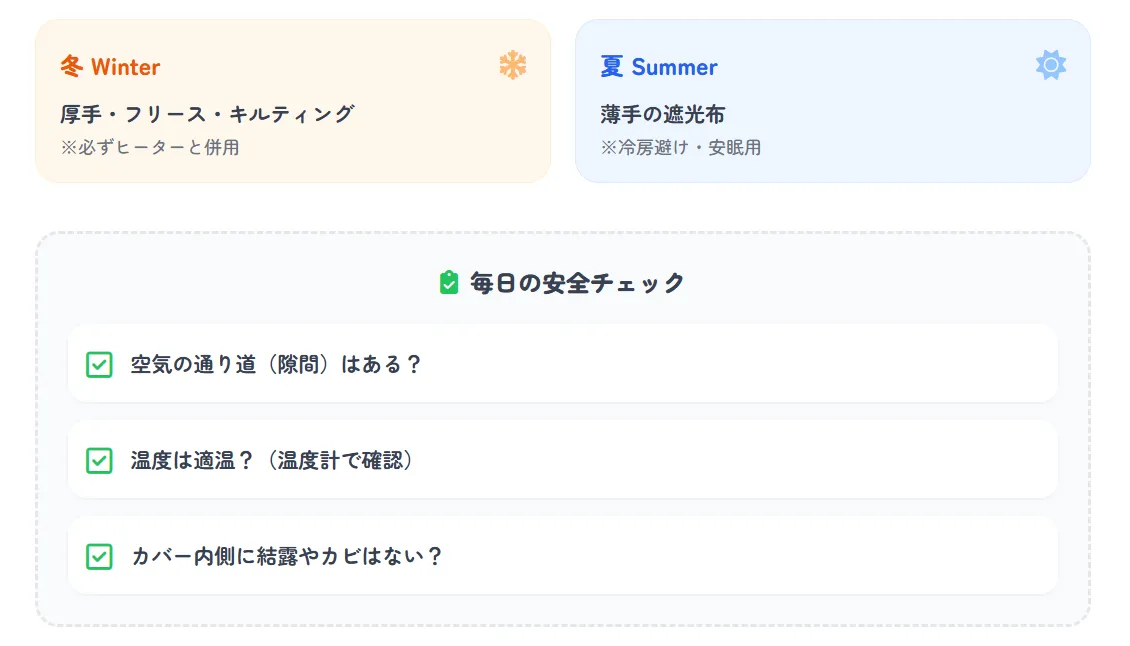
Task: Click the 温度は適温？（温度計で確認） label
Action: 272,460
